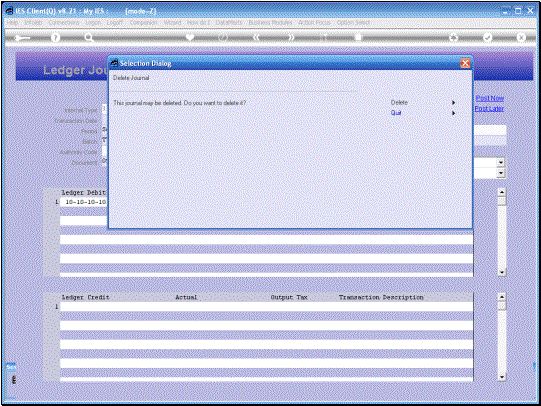Click the round X cancel toolbar icon
This screenshot has width=541, height=406.
521,37
